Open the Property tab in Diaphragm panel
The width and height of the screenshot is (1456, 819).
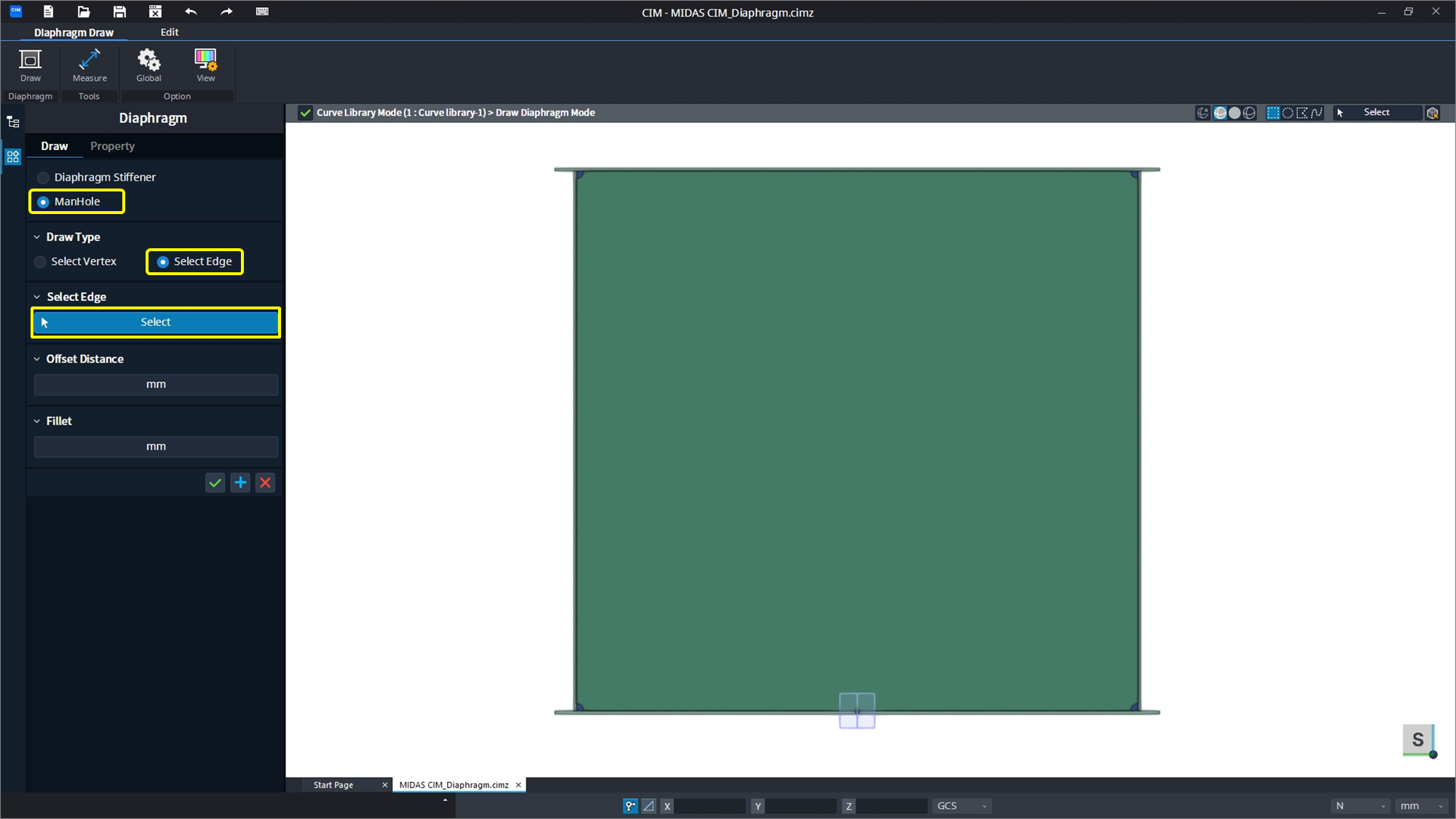112,146
